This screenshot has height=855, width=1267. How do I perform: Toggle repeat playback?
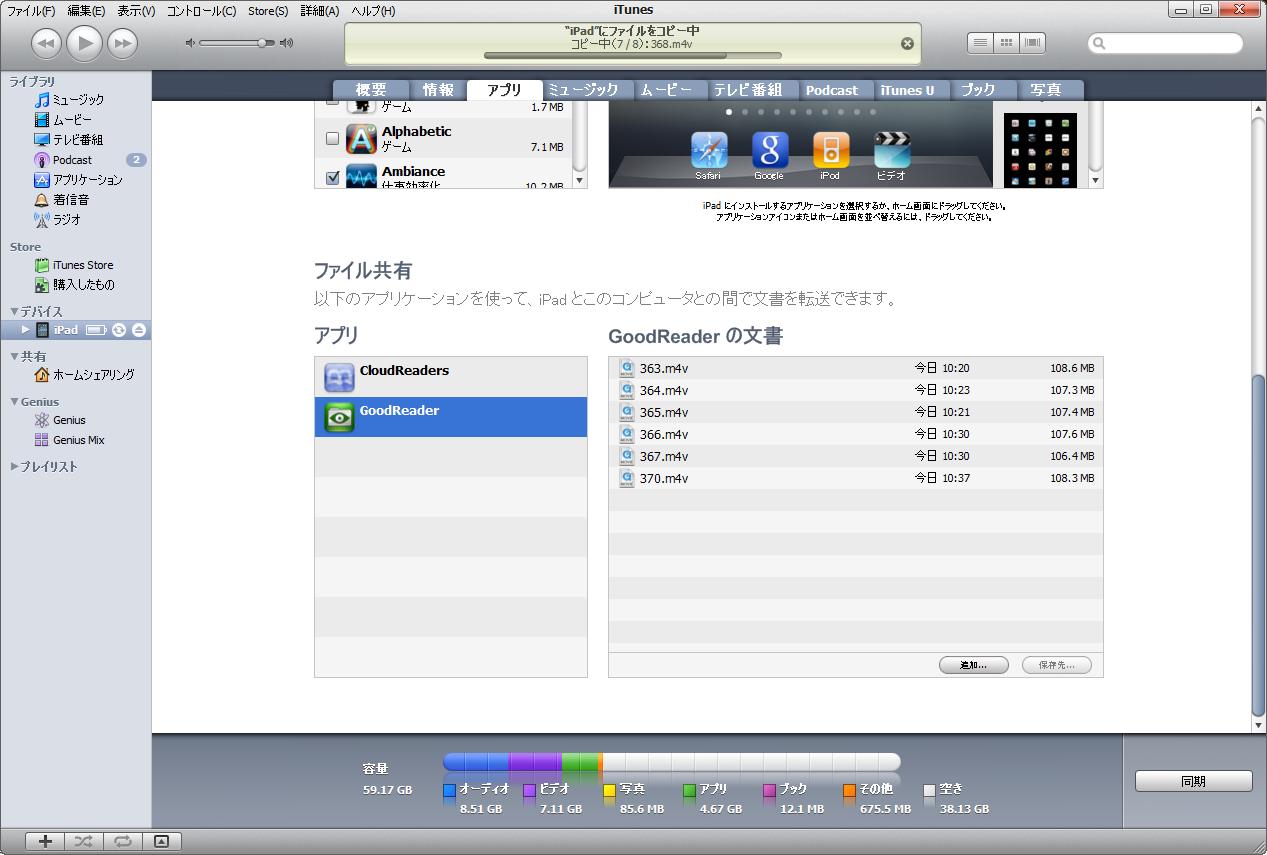pyautogui.click(x=122, y=842)
